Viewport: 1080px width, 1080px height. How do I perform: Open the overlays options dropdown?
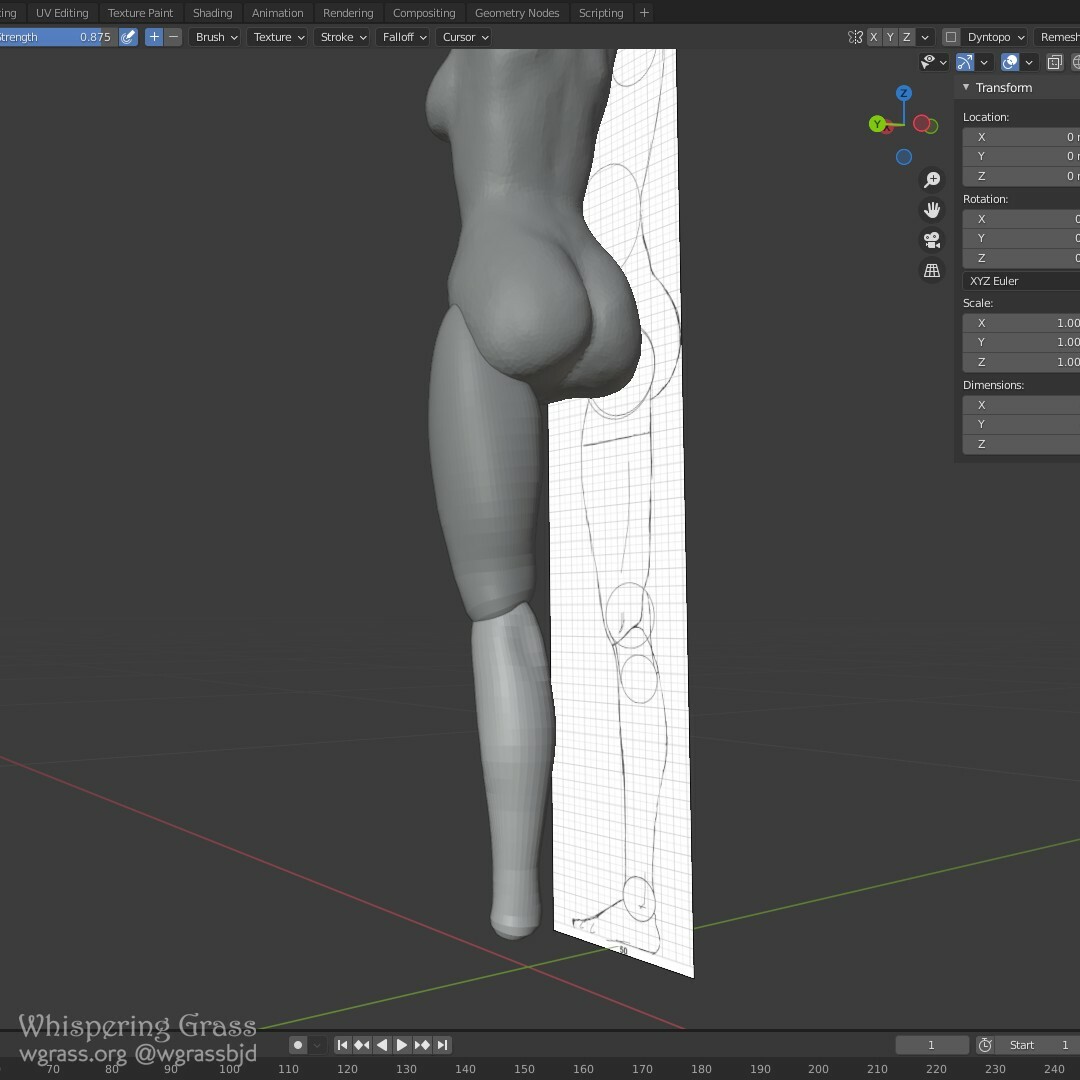pyautogui.click(x=1029, y=63)
